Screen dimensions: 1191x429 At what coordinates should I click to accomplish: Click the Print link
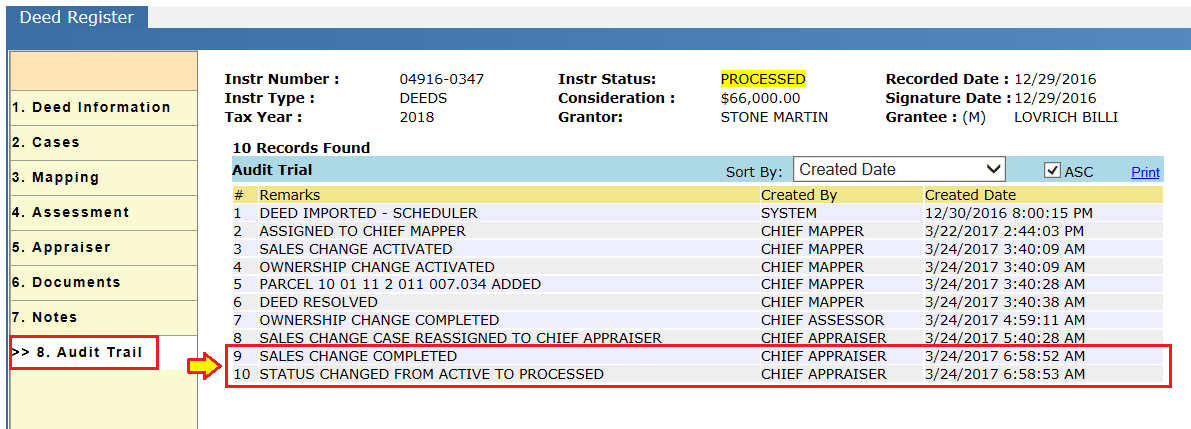[x=1145, y=172]
